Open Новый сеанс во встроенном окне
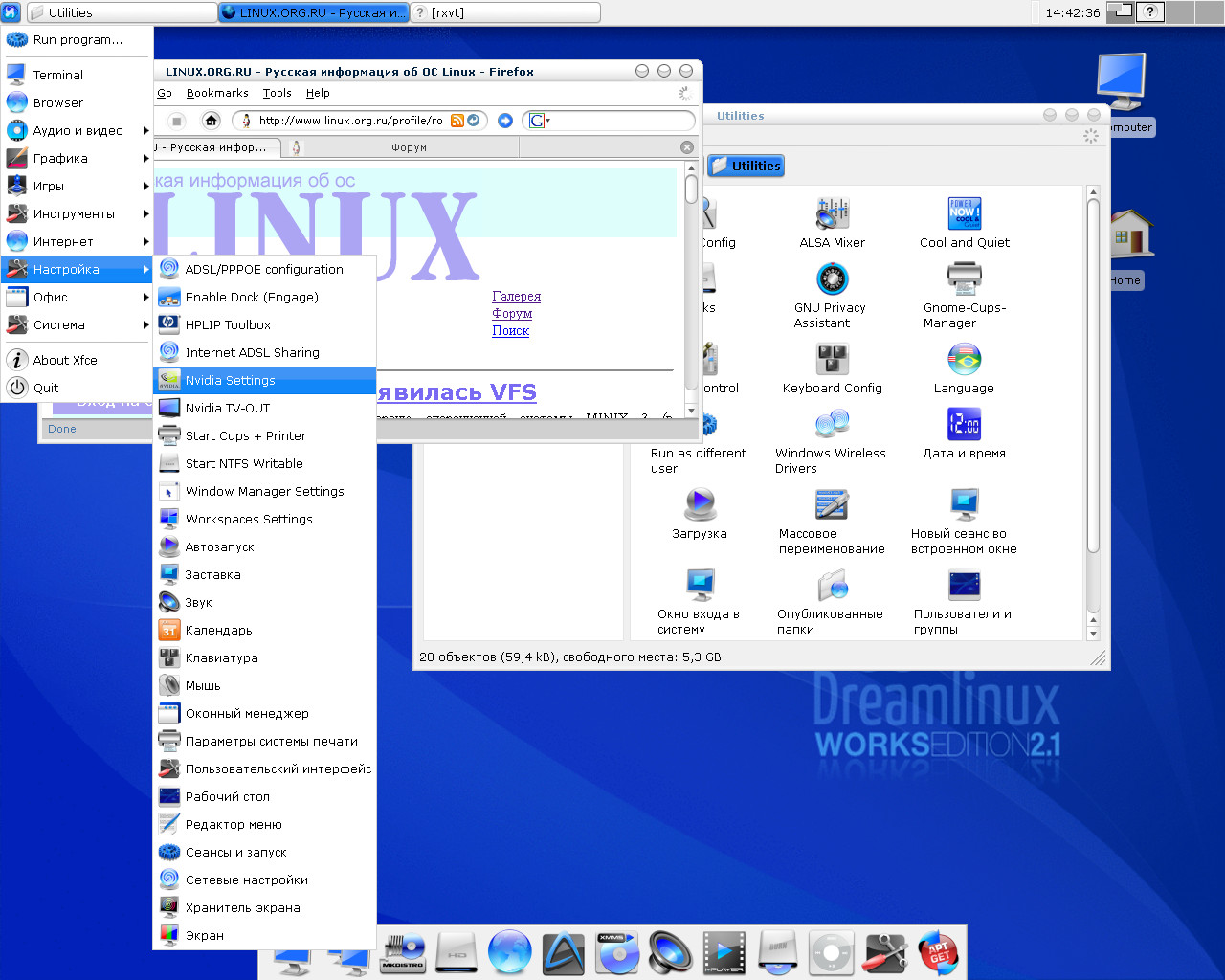Image resolution: width=1225 pixels, height=980 pixels. (964, 522)
